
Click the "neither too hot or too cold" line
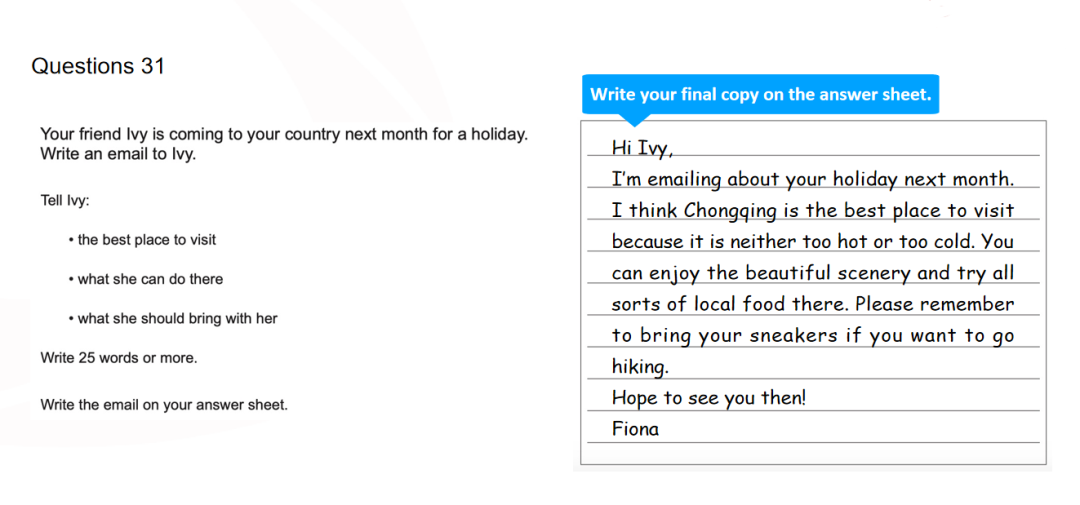813,242
